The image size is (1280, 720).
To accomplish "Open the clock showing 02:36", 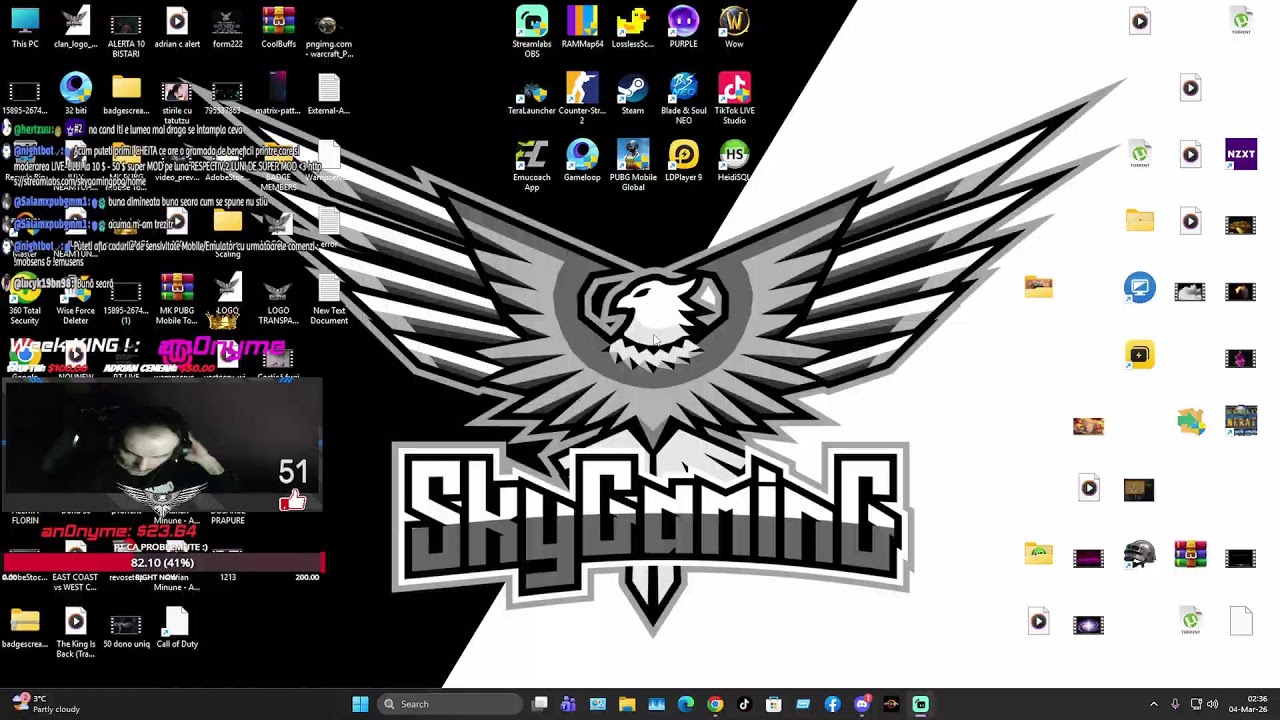I will [1248, 704].
